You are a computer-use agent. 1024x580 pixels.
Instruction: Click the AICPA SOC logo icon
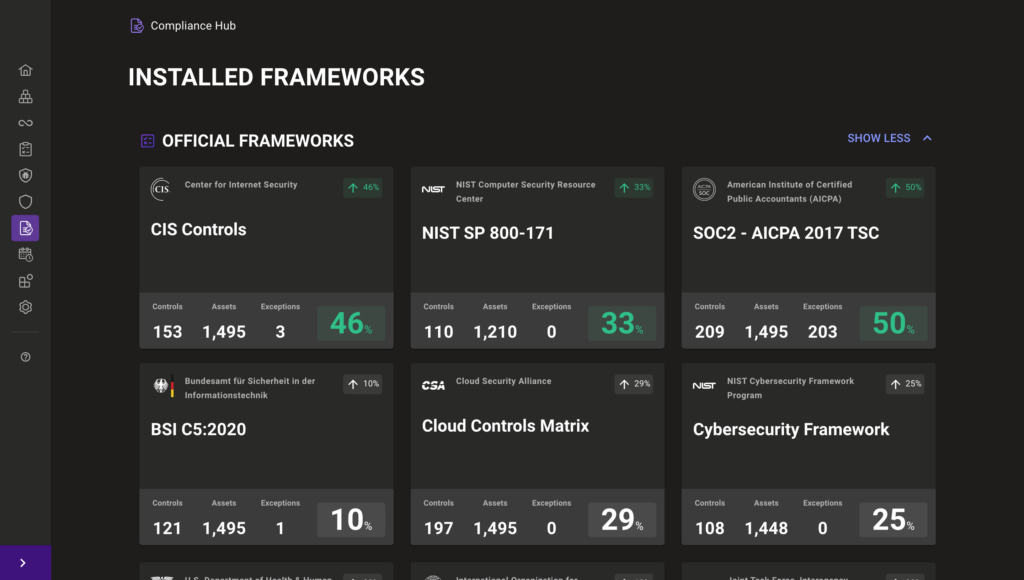pos(704,189)
